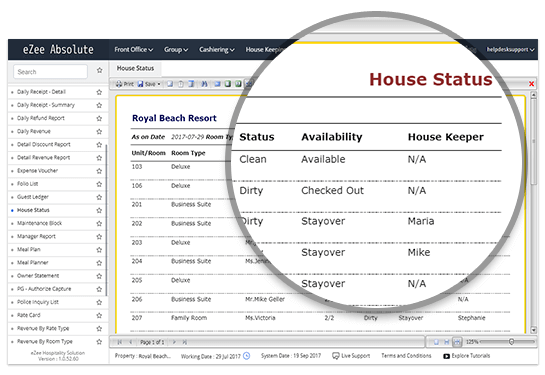Click the eZee Absolute logo
This screenshot has height=375, width=545.
[58, 49]
